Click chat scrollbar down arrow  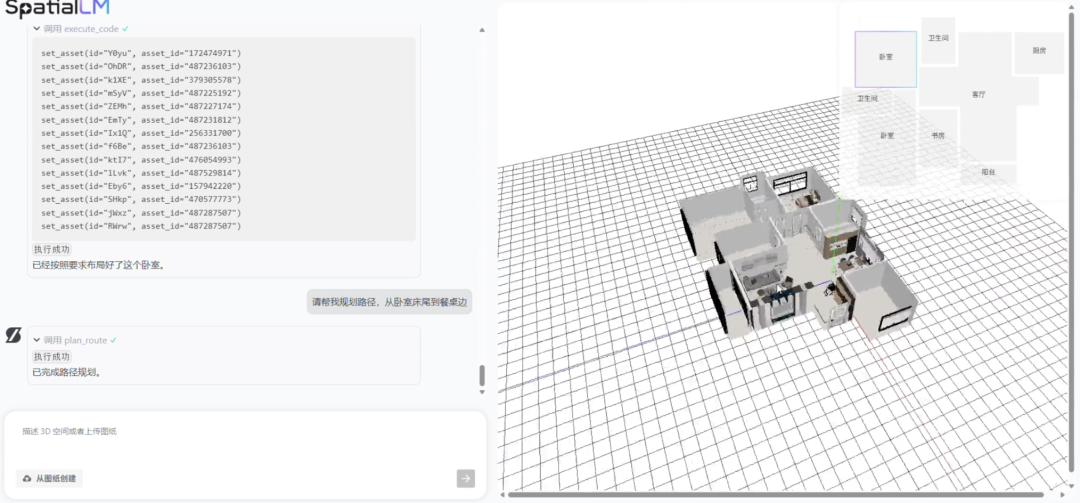pos(481,391)
